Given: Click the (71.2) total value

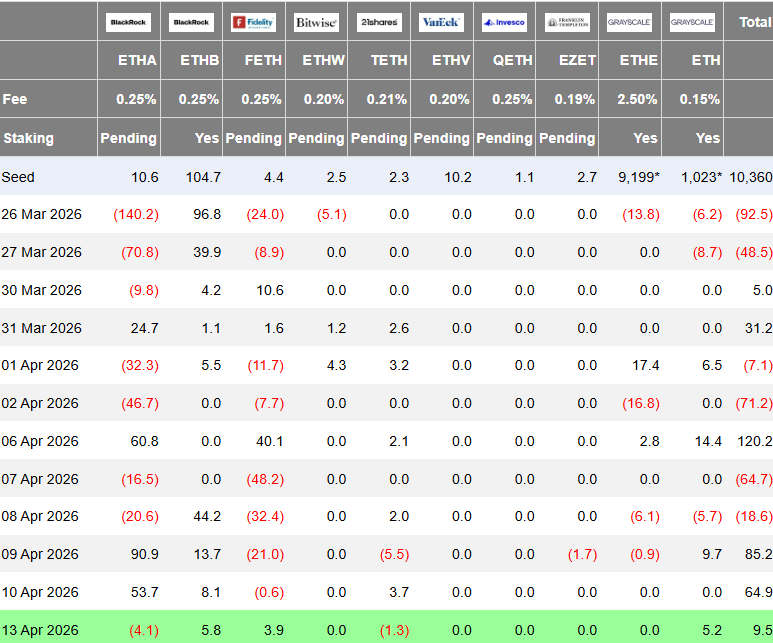Looking at the screenshot, I should click(x=754, y=403).
